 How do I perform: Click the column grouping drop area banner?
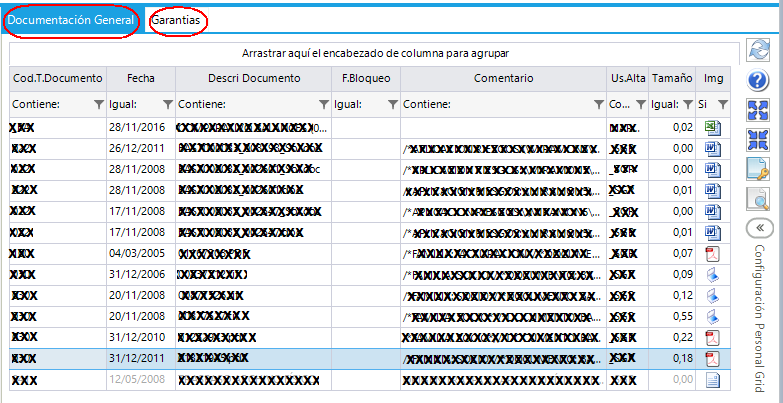tap(375, 53)
